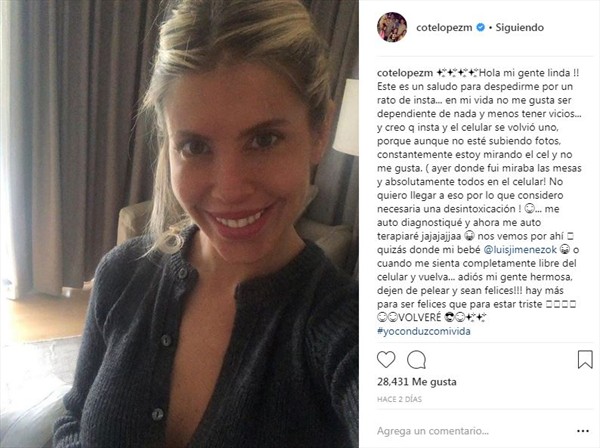Click the sparkle emojis before Hola
The height and width of the screenshot is (448, 600).
pyautogui.click(x=457, y=73)
